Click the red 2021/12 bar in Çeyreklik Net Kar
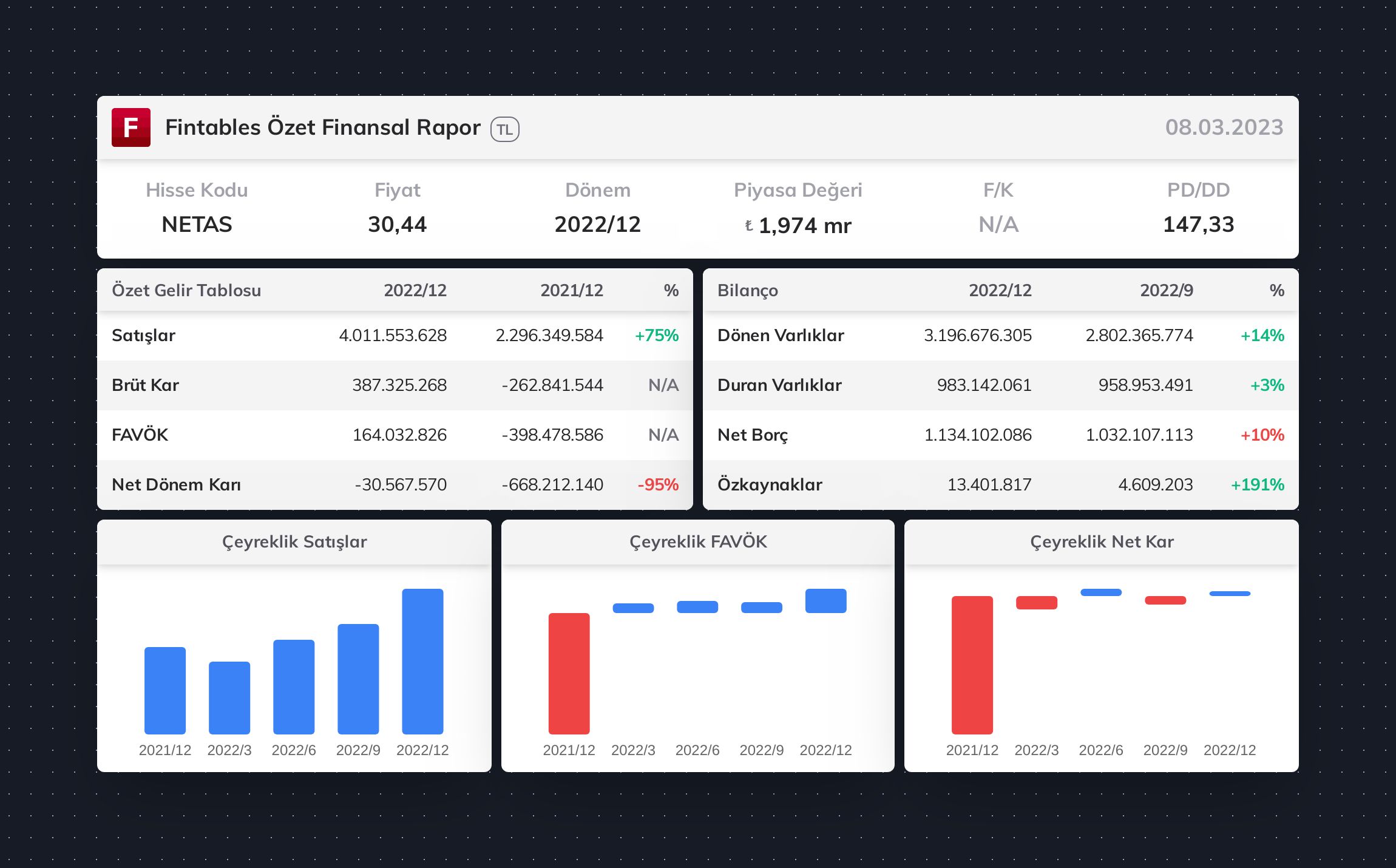Viewport: 1396px width, 868px height. [972, 665]
